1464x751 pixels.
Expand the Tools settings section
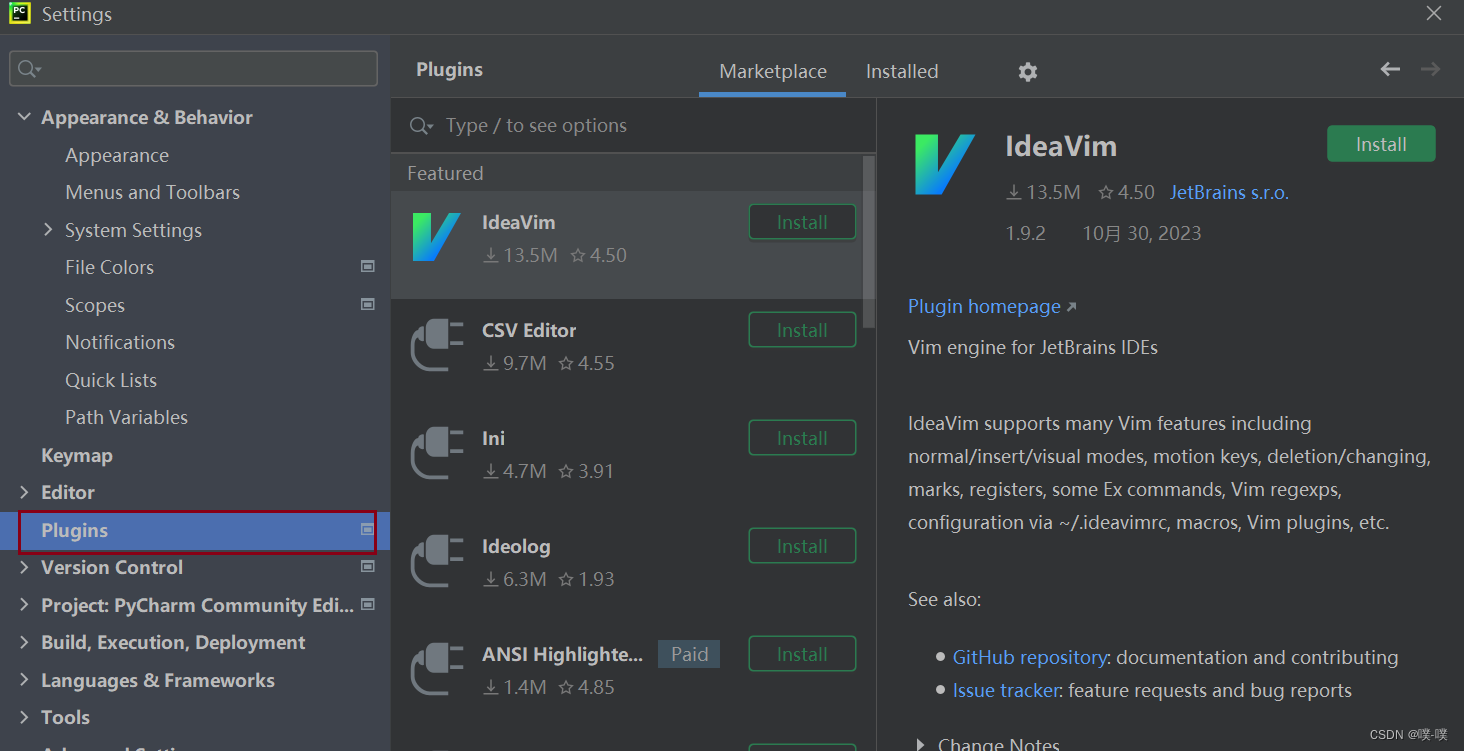pyautogui.click(x=24, y=717)
